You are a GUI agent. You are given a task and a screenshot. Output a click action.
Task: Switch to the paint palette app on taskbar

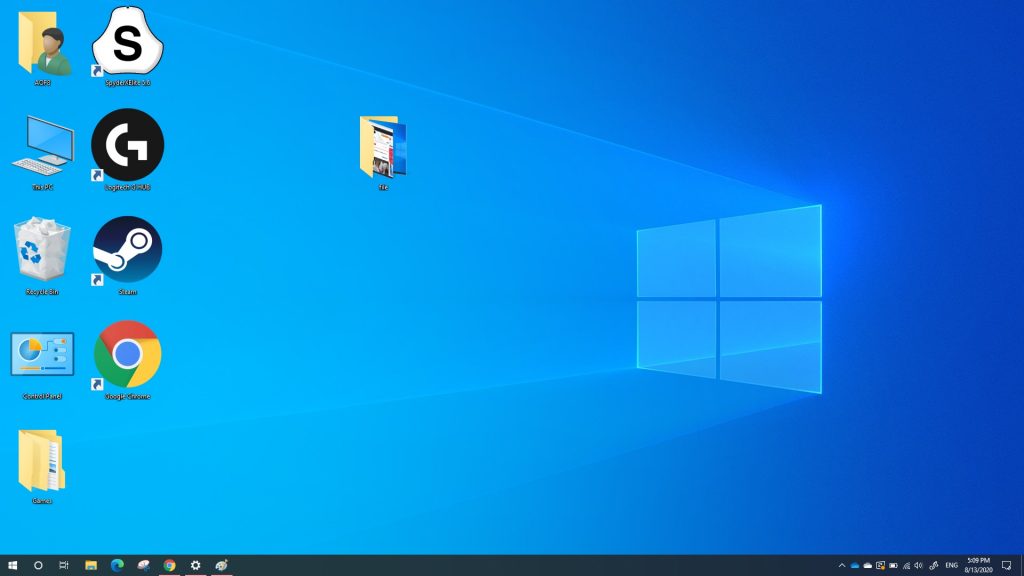(221, 566)
